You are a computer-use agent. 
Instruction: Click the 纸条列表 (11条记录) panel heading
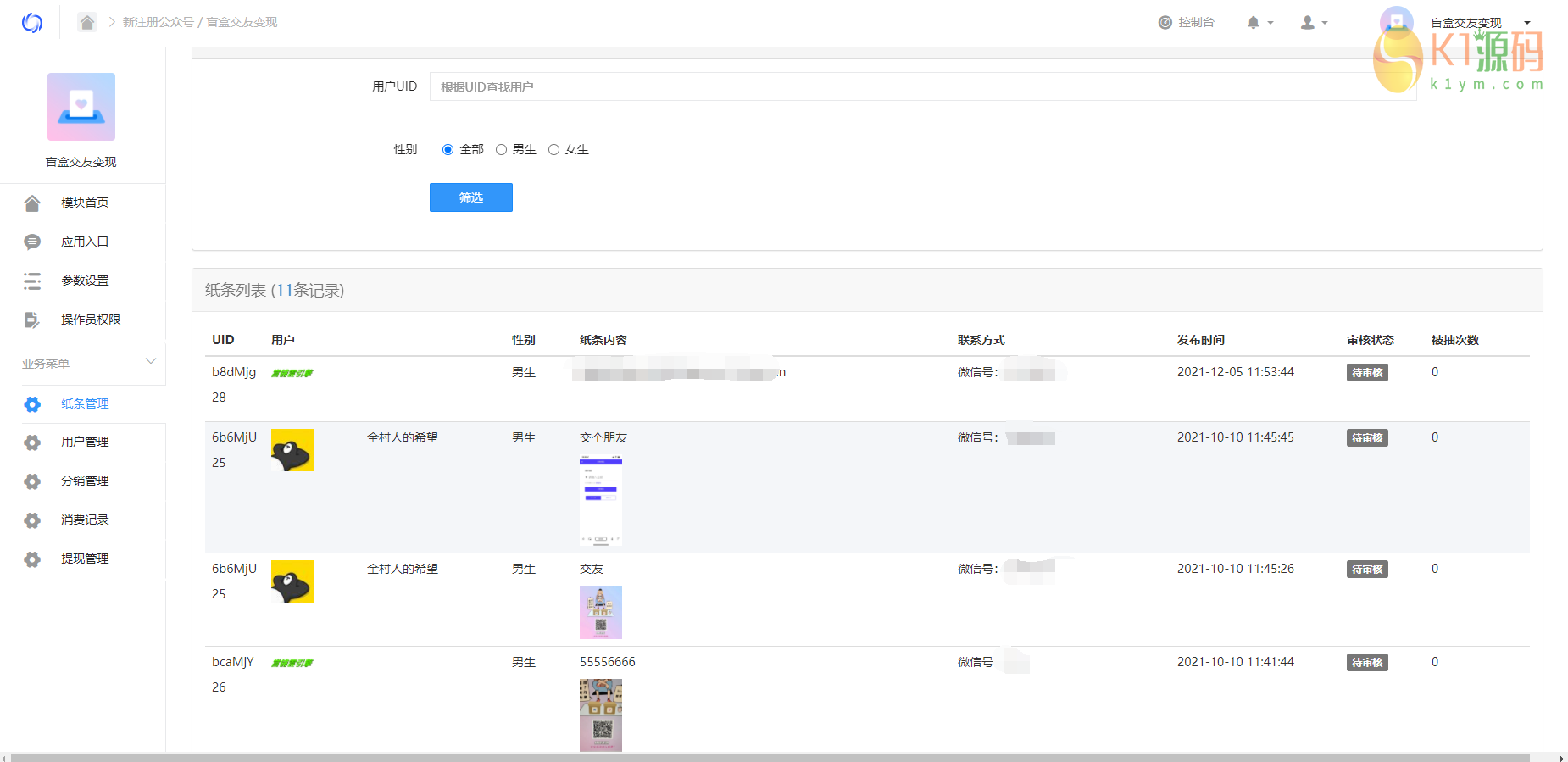[x=275, y=291]
